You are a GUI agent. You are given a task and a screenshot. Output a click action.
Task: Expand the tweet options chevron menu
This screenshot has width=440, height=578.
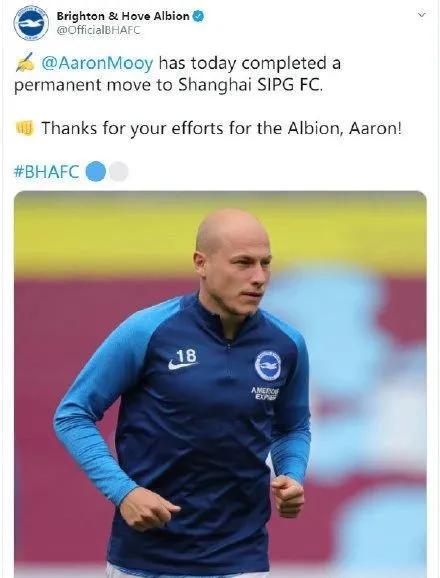[x=422, y=15]
